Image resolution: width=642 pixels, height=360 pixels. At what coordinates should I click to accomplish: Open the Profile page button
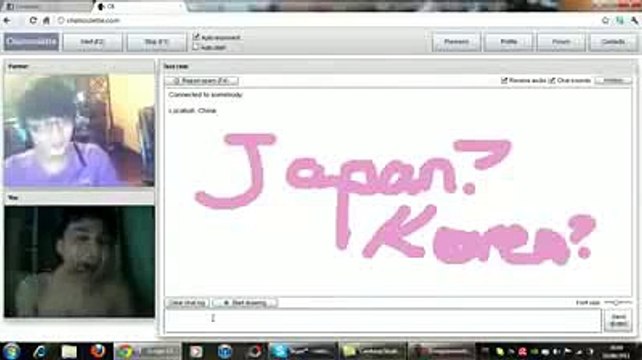[x=509, y=42]
